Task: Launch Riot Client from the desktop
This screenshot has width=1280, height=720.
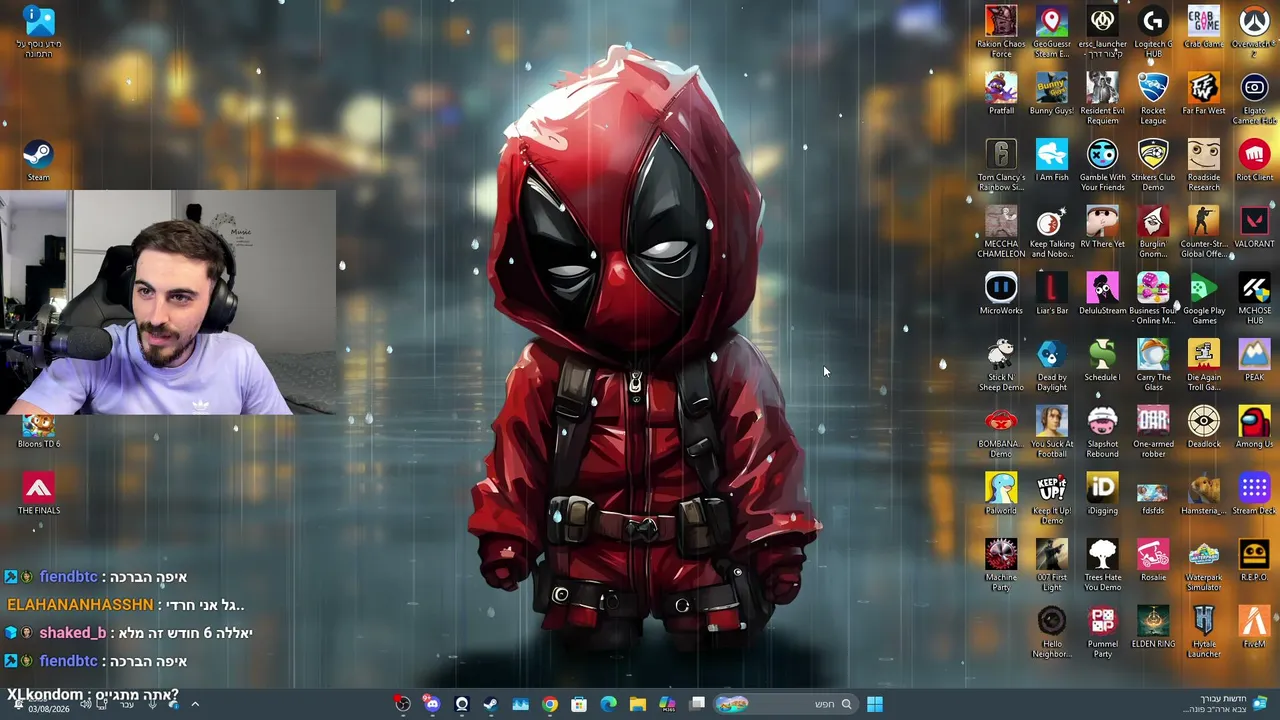Action: [1254, 160]
